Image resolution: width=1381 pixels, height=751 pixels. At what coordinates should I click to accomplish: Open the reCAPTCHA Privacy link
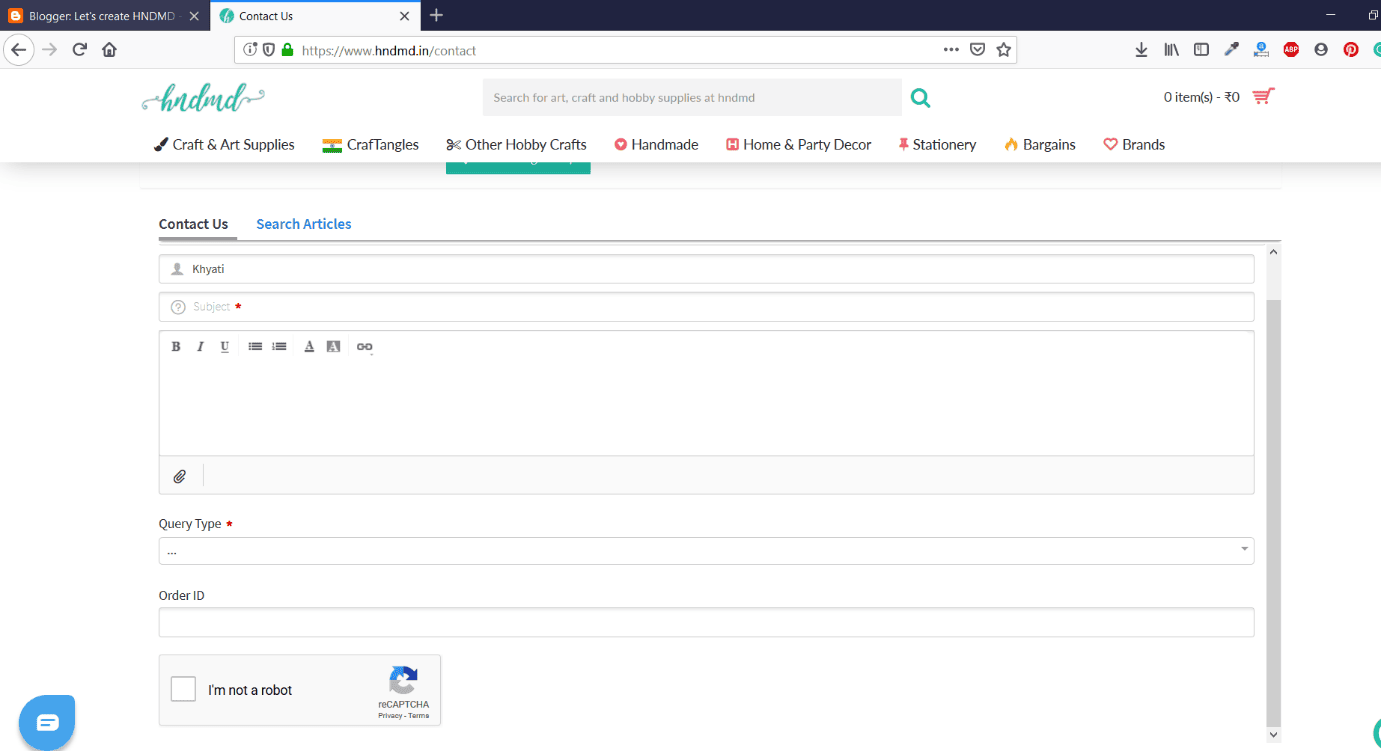click(x=390, y=716)
